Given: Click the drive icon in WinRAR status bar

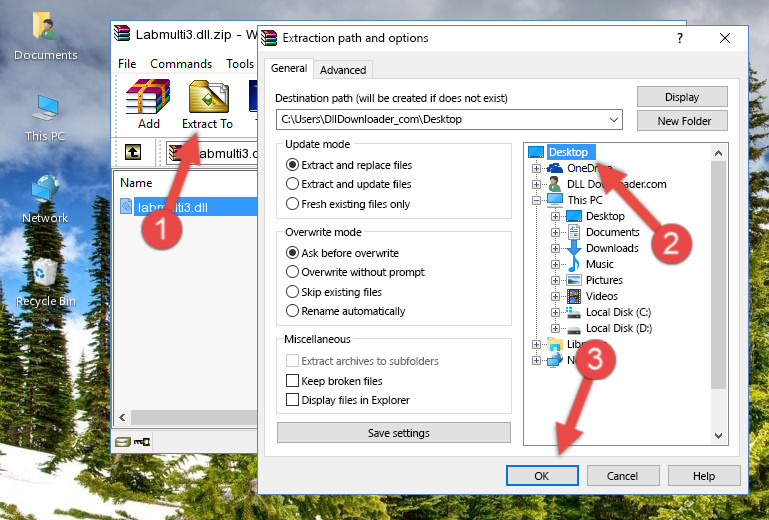Looking at the screenshot, I should click(123, 442).
